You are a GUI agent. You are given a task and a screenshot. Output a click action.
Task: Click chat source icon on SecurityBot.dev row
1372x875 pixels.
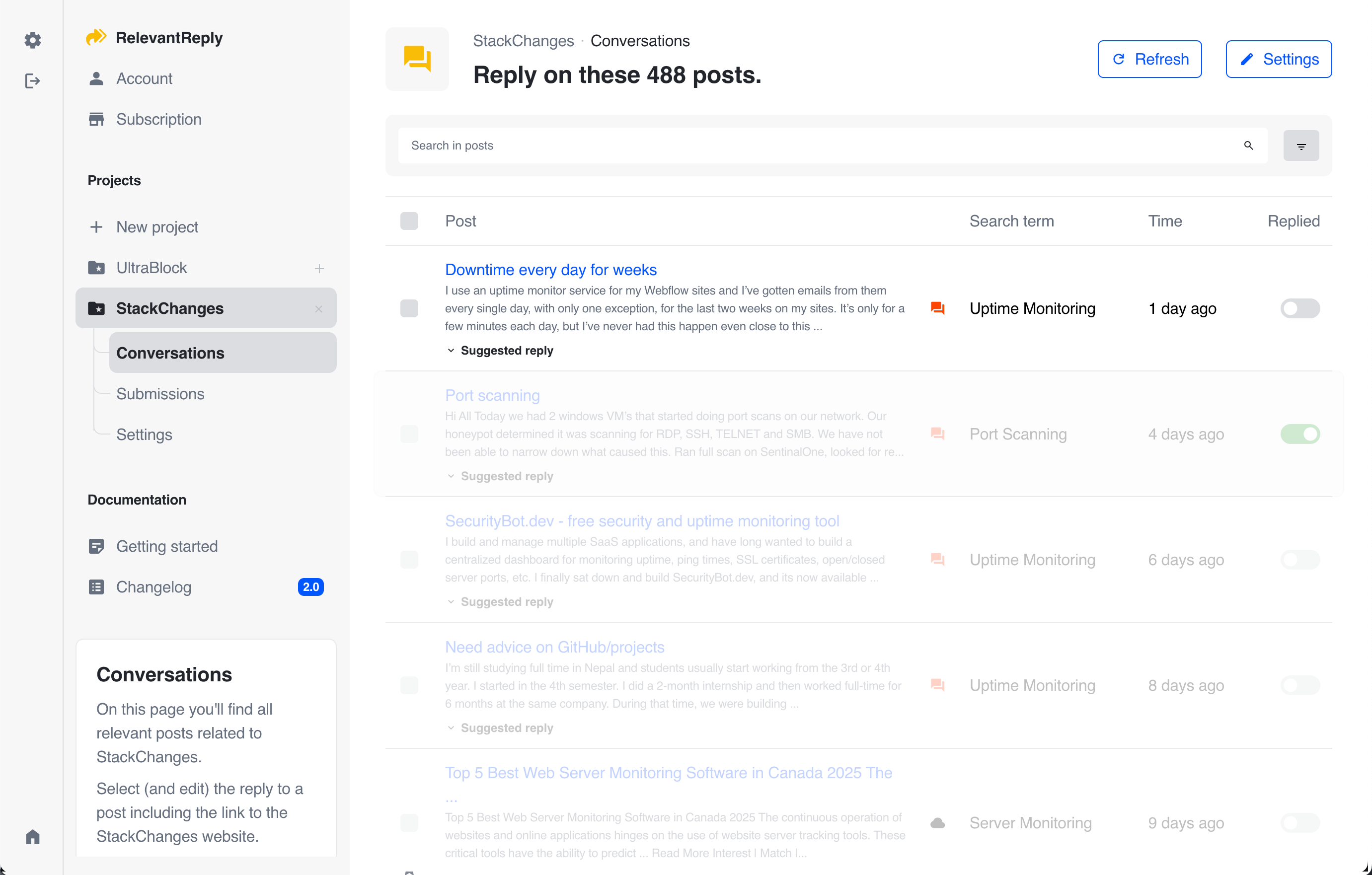(x=937, y=559)
